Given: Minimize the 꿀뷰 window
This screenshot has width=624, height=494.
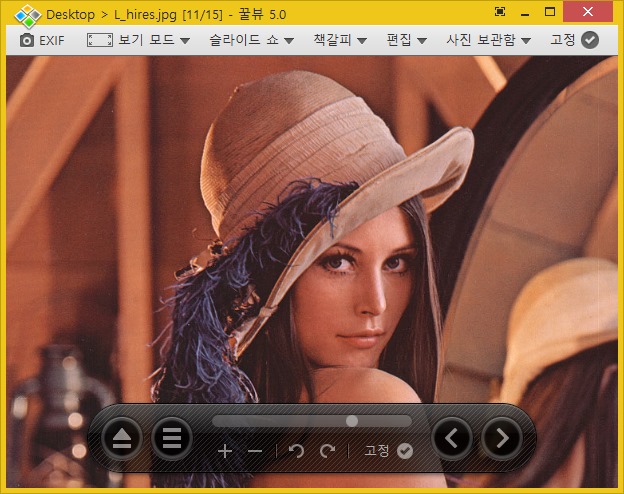Looking at the screenshot, I should pyautogui.click(x=525, y=13).
